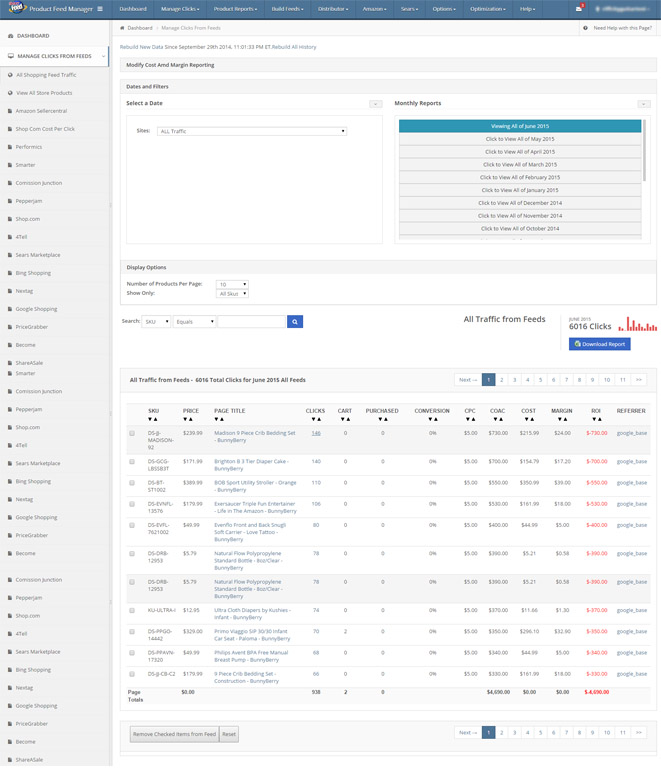Check the Philips Avent Breast Pump row
Viewport: 661px width, 768px height.
coord(132,653)
